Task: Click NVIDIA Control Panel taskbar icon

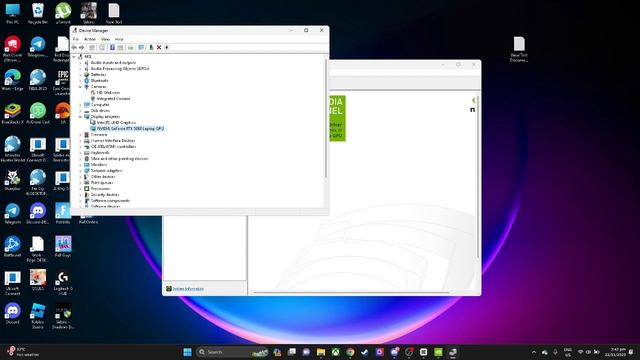Action: 438,352
